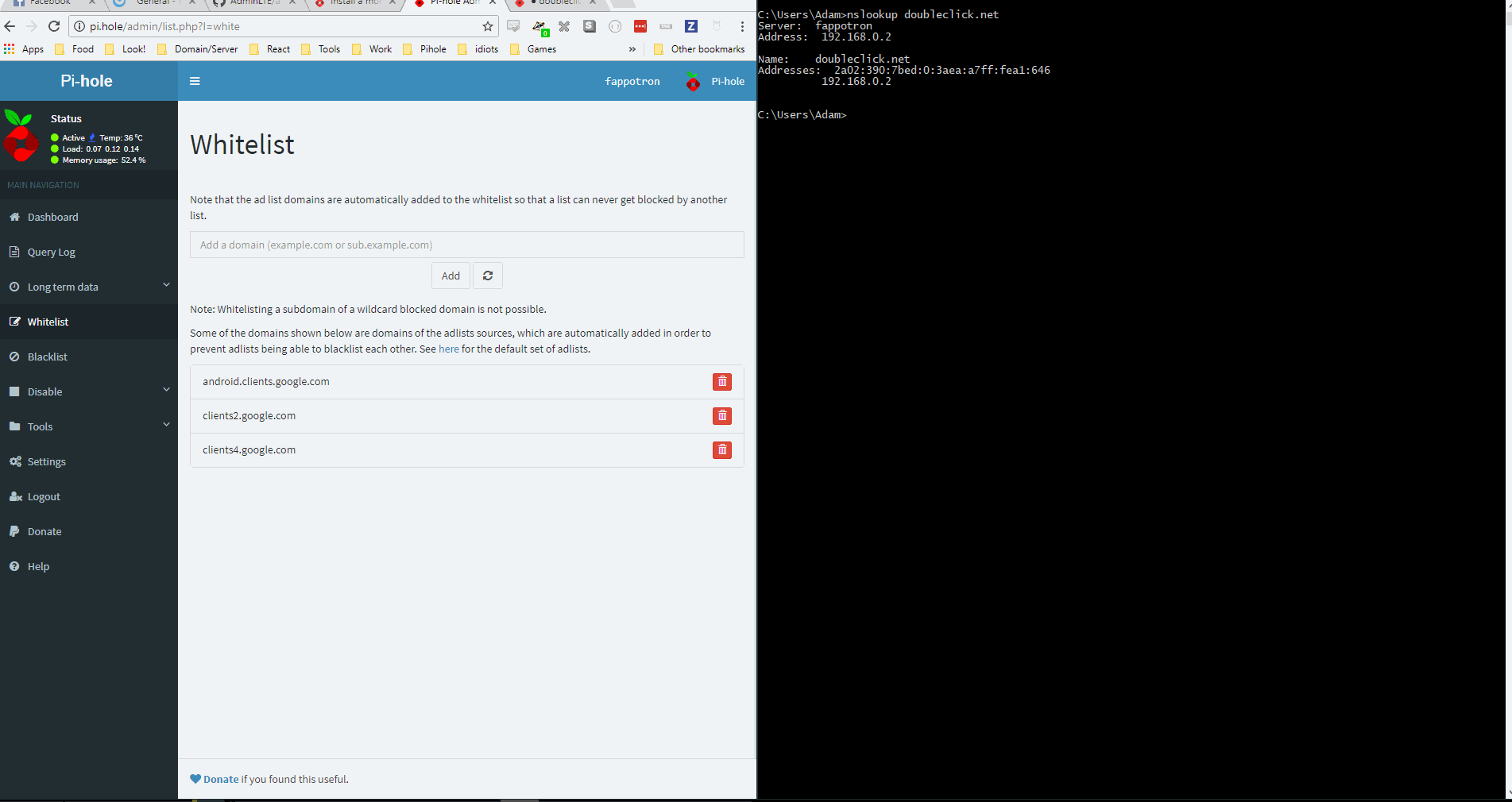The height and width of the screenshot is (802, 1512).
Task: Select Whitelist in sidebar navigation
Action: [x=89, y=322]
